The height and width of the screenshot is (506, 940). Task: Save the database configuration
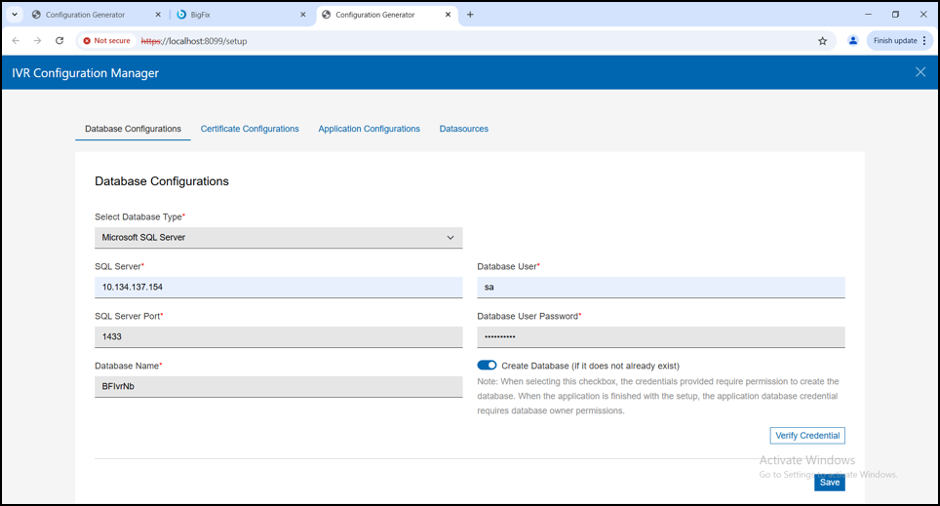pos(829,482)
